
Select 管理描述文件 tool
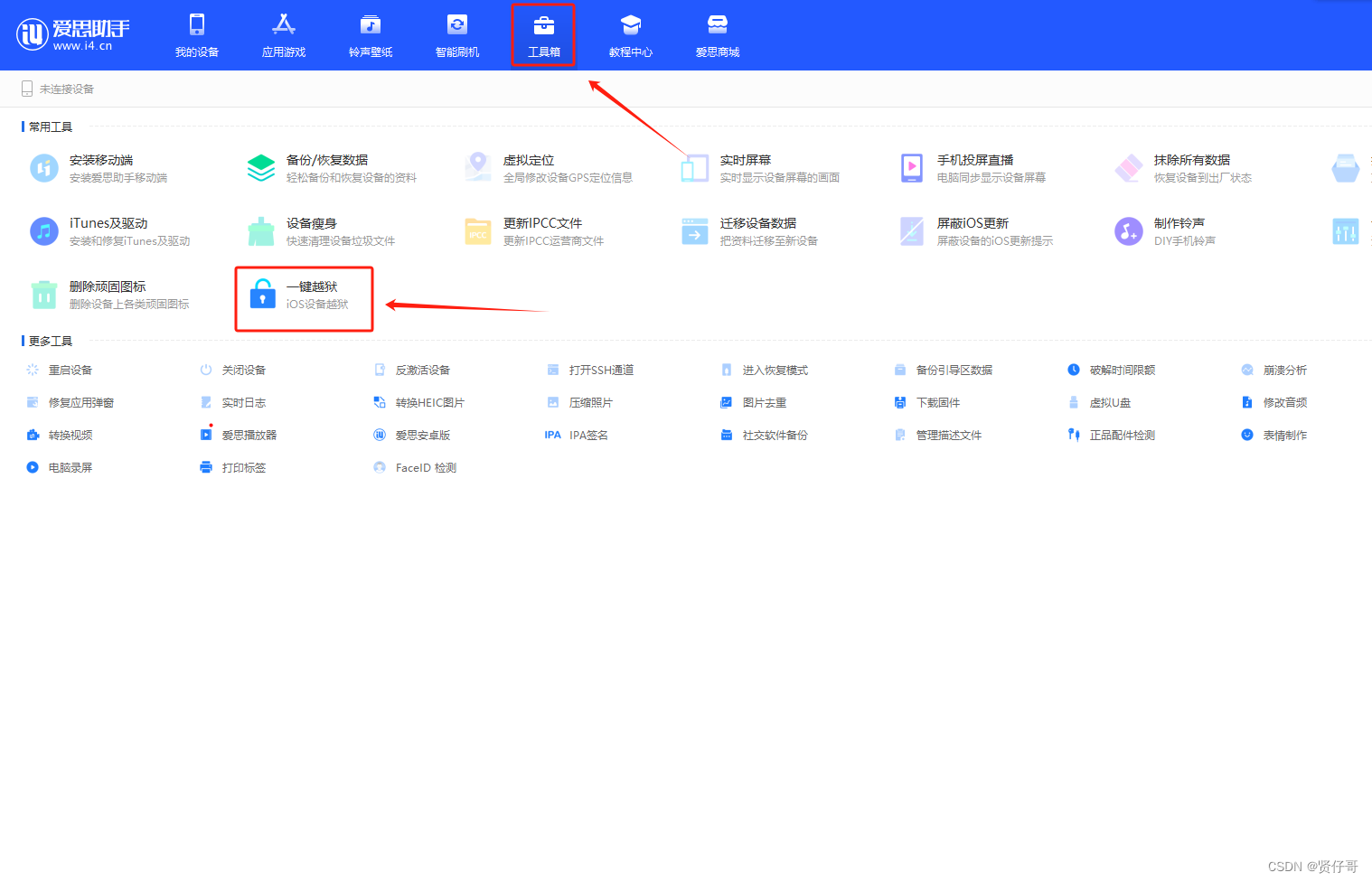[938, 435]
